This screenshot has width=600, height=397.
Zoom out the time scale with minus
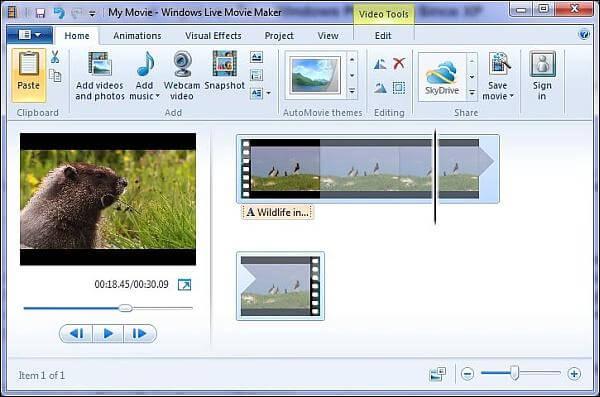coord(467,374)
